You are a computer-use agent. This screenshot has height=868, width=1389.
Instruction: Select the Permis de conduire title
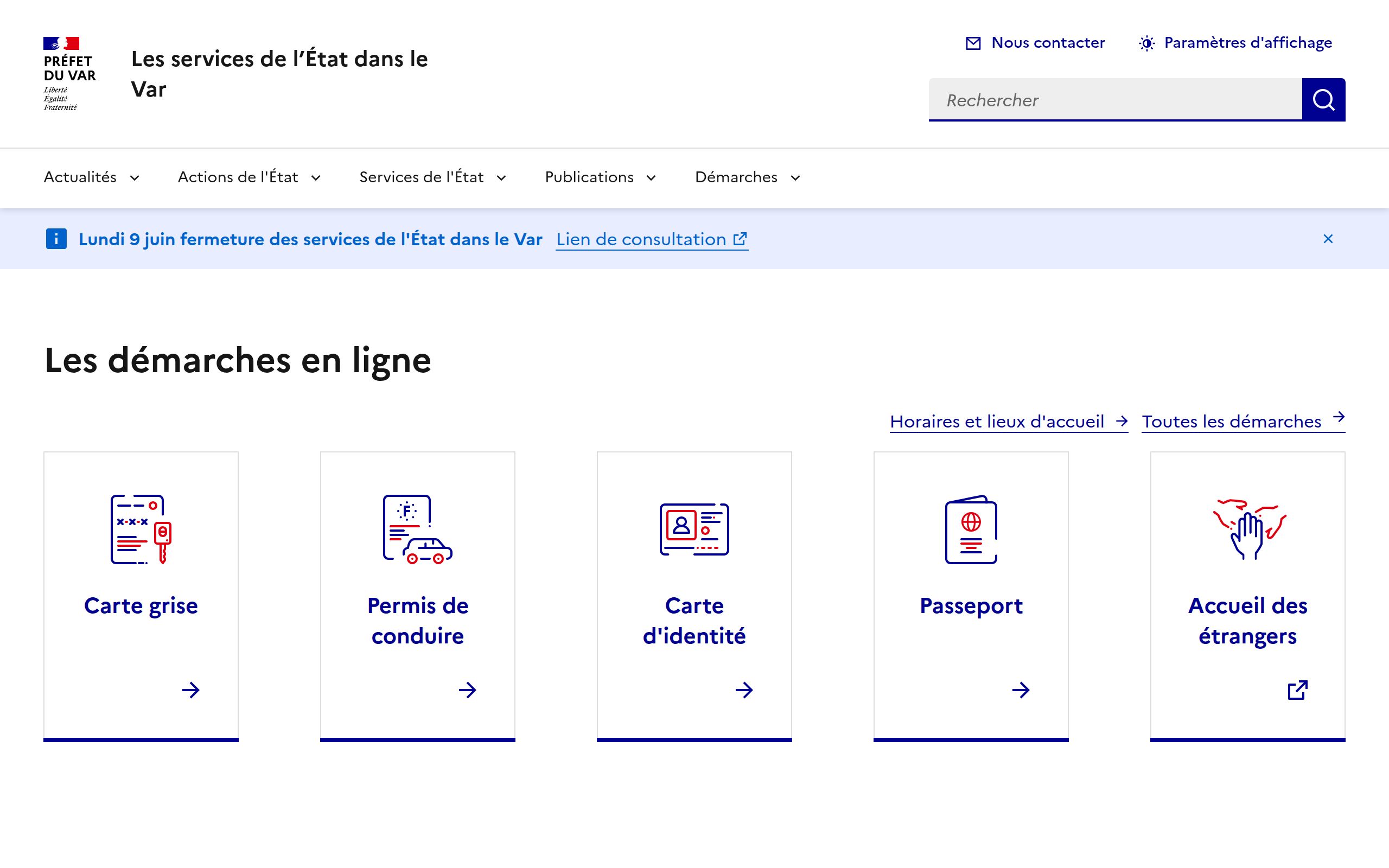417,621
